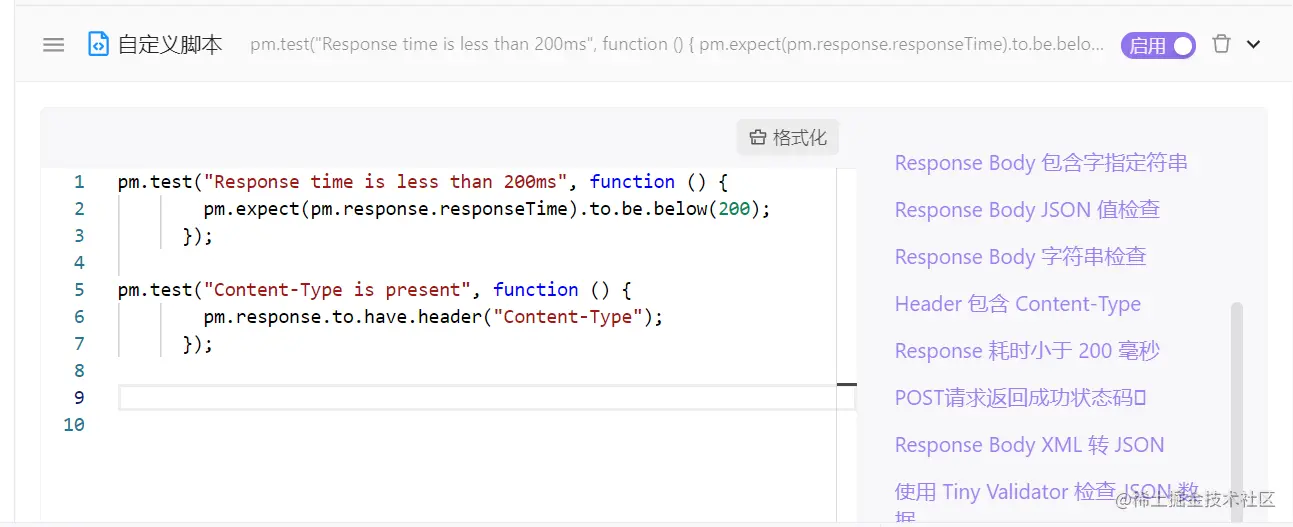Click the 格式化 format button
Screen dimensions: 1293x527
pyautogui.click(x=788, y=138)
